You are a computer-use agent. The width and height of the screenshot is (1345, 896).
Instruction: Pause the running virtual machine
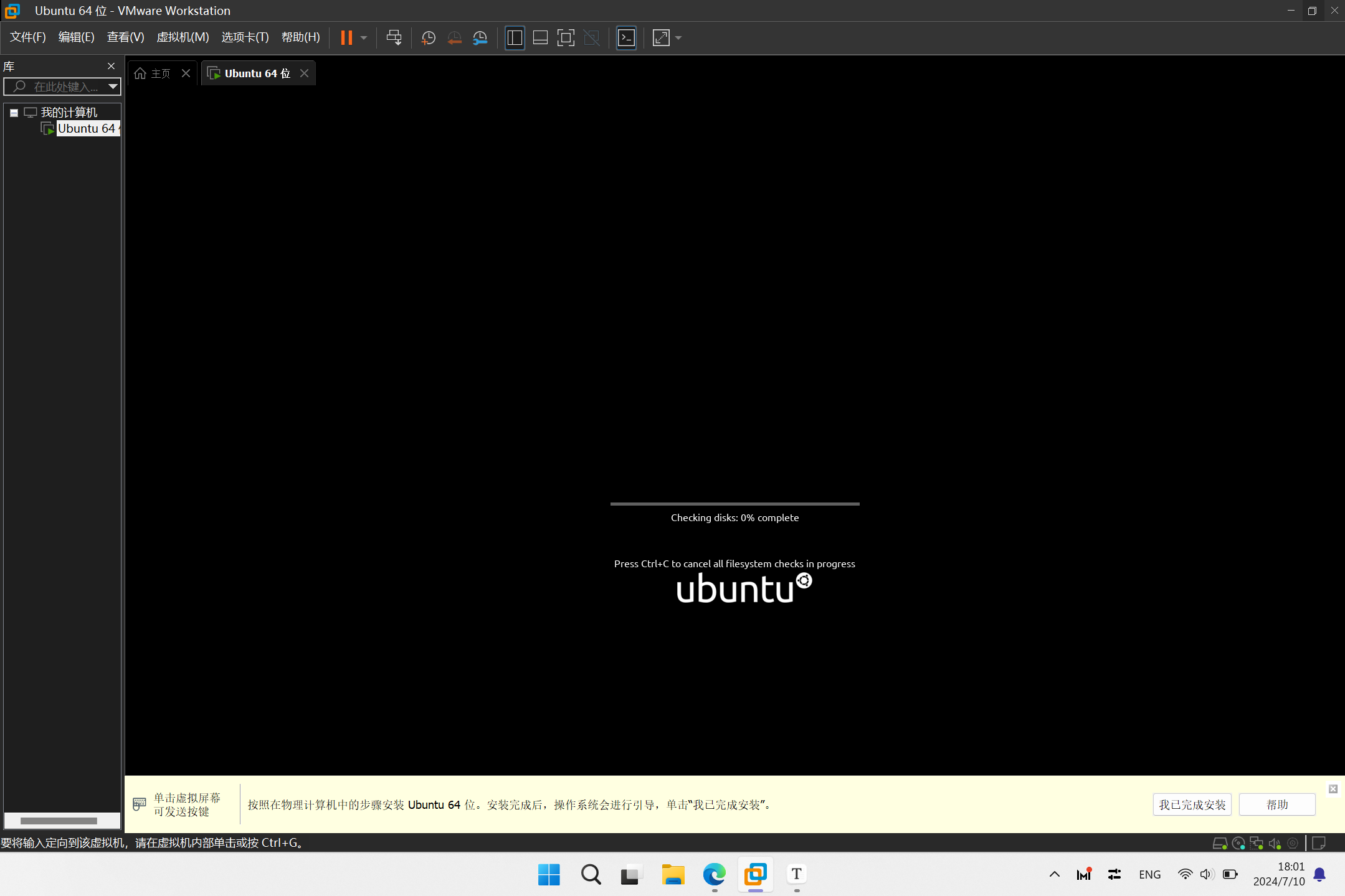click(346, 37)
